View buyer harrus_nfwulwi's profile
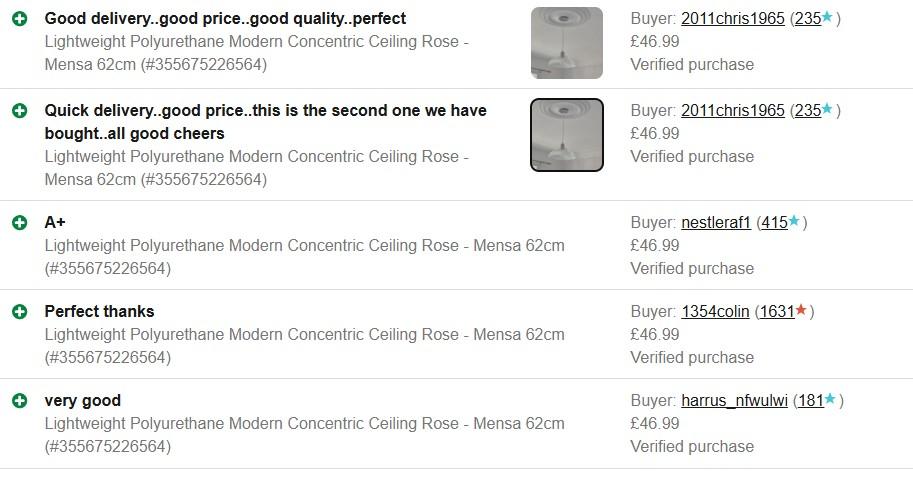Viewport: 913px width, 477px height. 734,401
